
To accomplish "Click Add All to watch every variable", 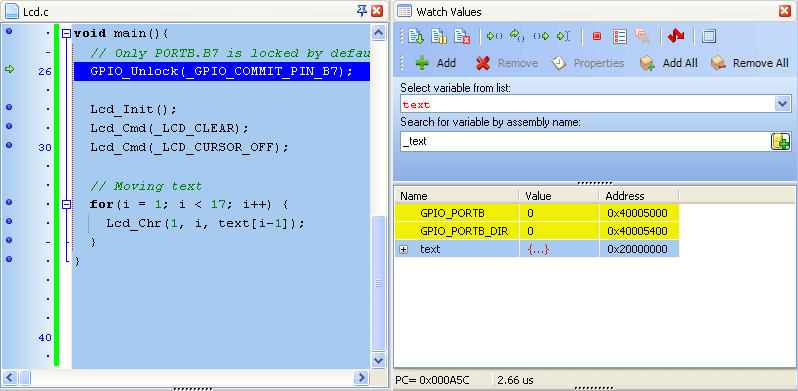I will tap(668, 63).
